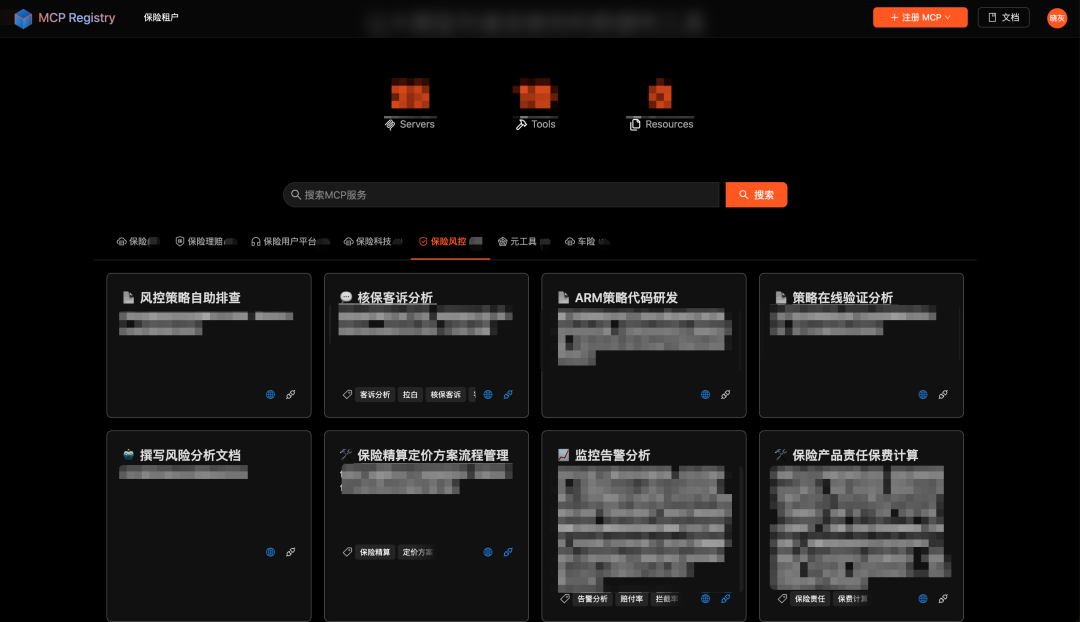Viewport: 1080px width, 622px height.
Task: Expand the 注册 MCP dropdown
Action: (919, 17)
